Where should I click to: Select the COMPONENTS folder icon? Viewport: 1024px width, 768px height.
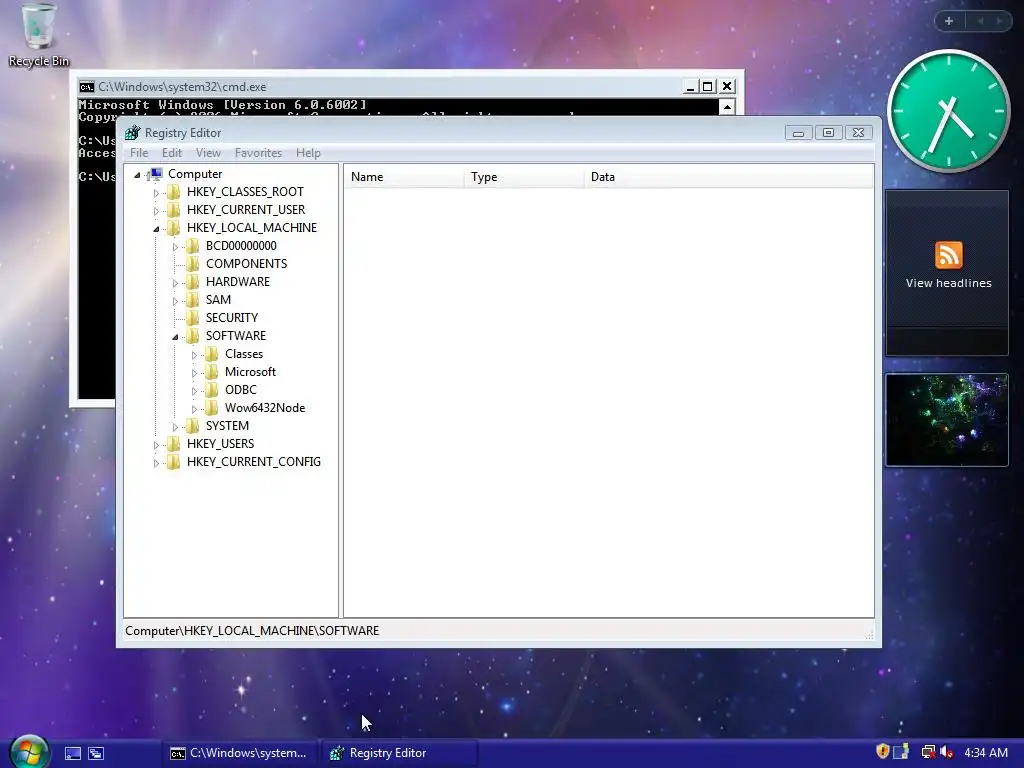tap(193, 264)
